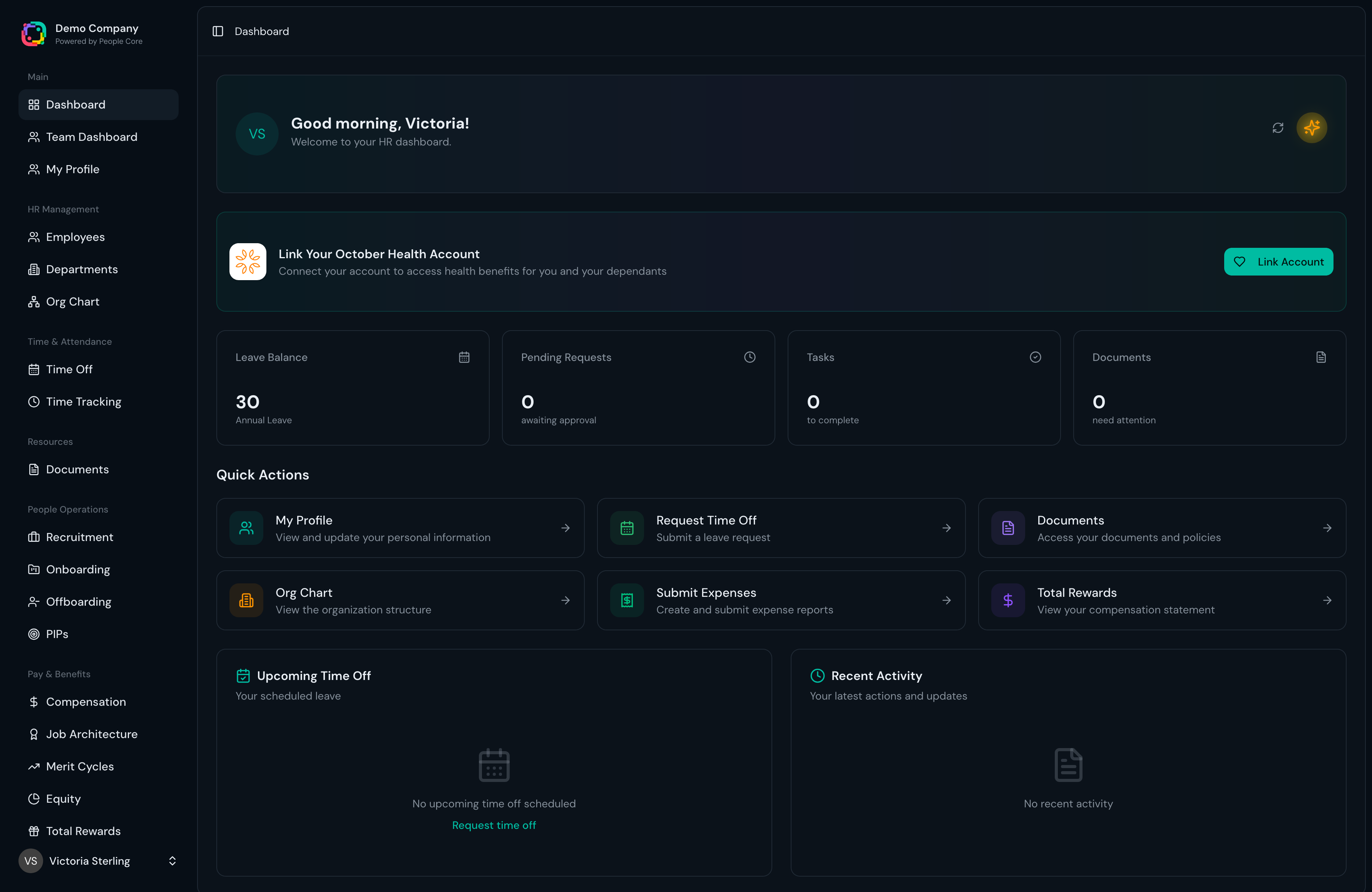The image size is (1372, 892).
Task: Click the Demo Company logo
Action: pyautogui.click(x=34, y=34)
